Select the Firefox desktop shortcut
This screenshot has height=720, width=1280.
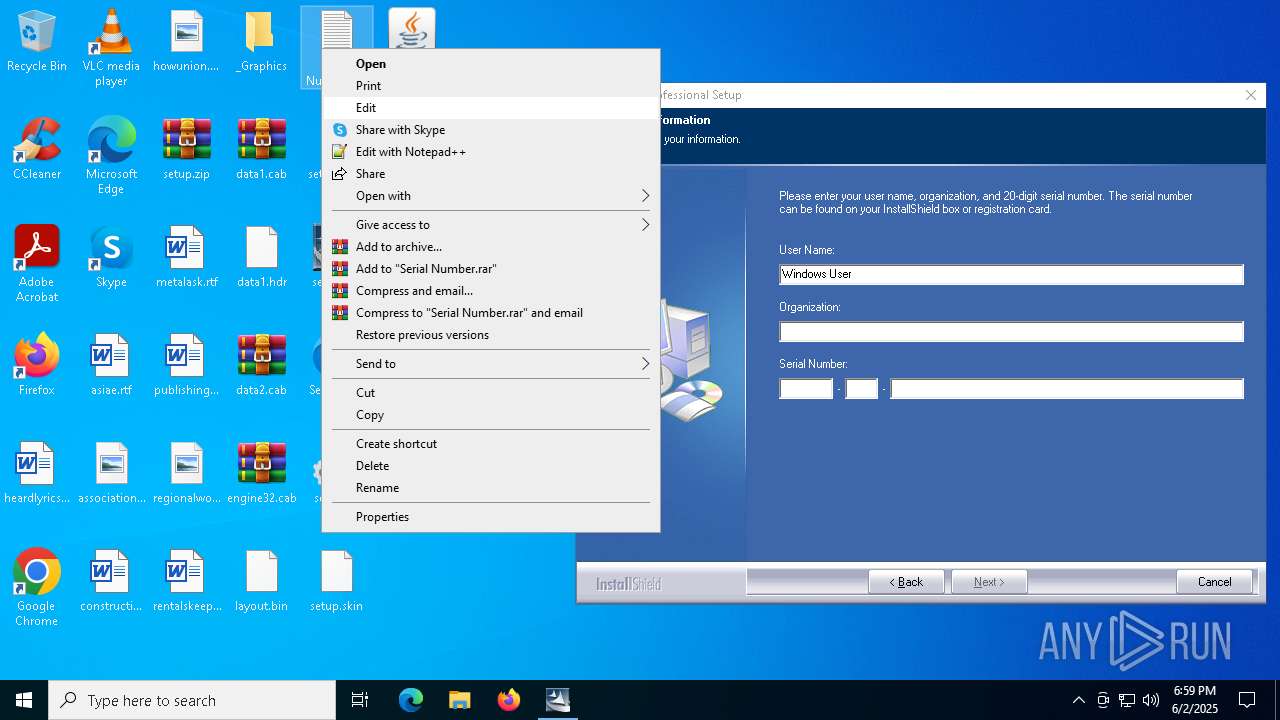37,365
